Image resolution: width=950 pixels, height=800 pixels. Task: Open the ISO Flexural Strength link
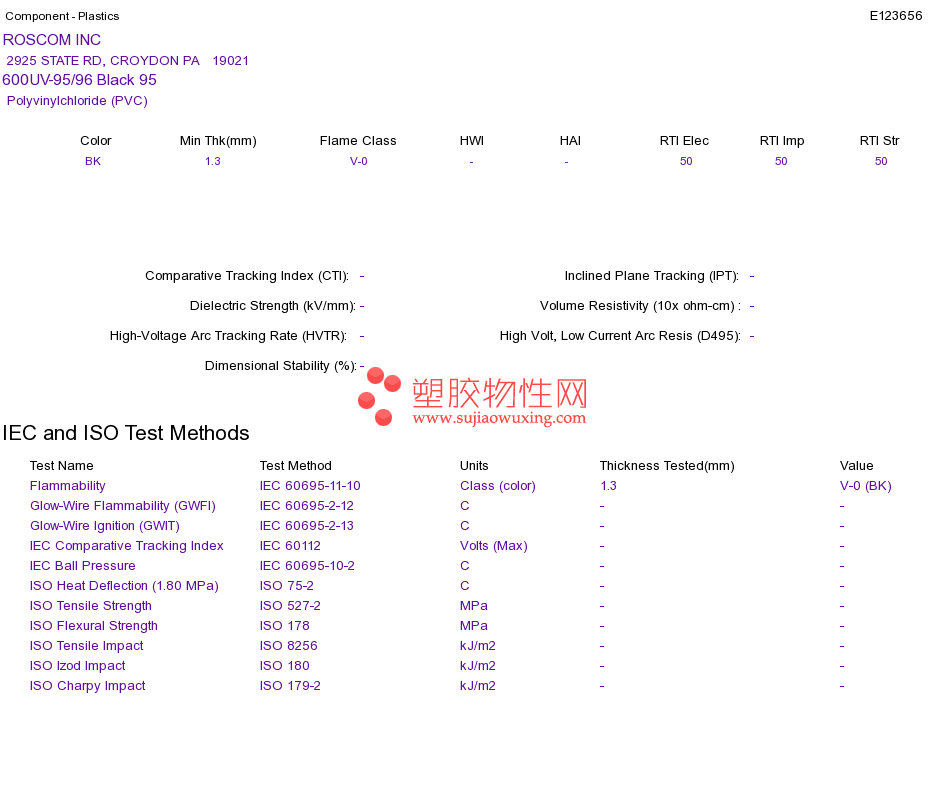point(94,625)
